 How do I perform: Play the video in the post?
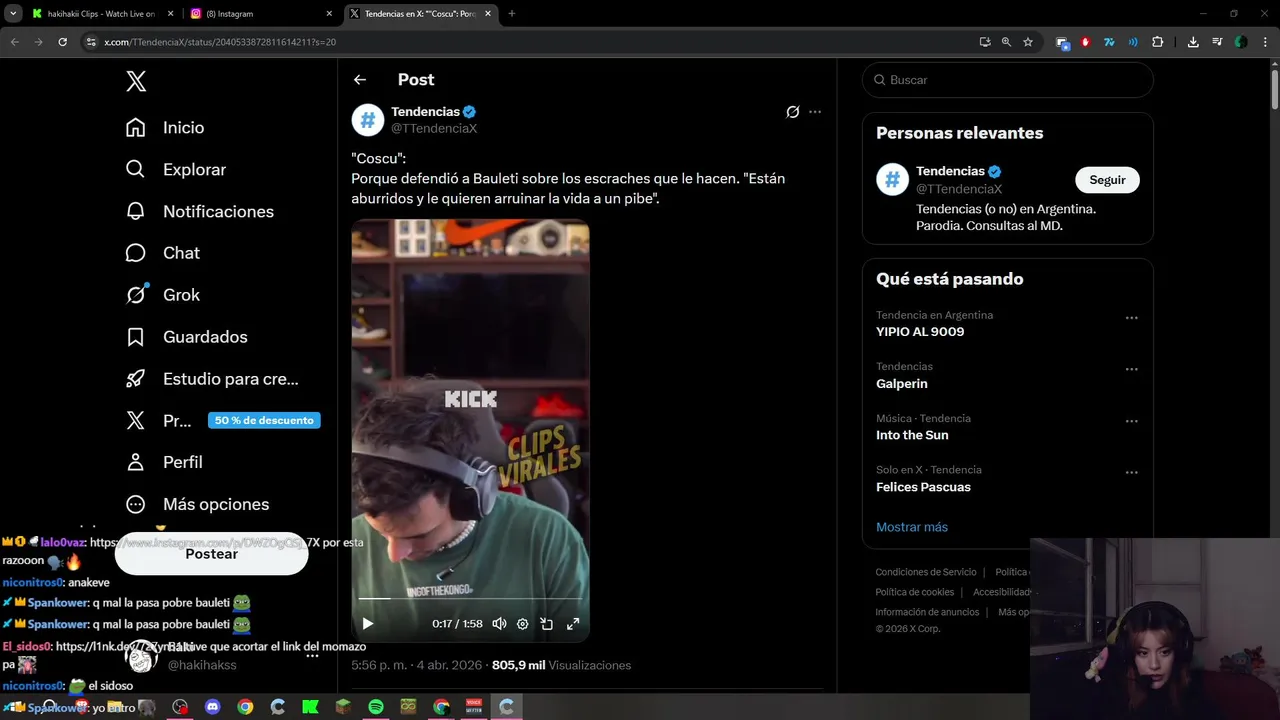click(368, 624)
